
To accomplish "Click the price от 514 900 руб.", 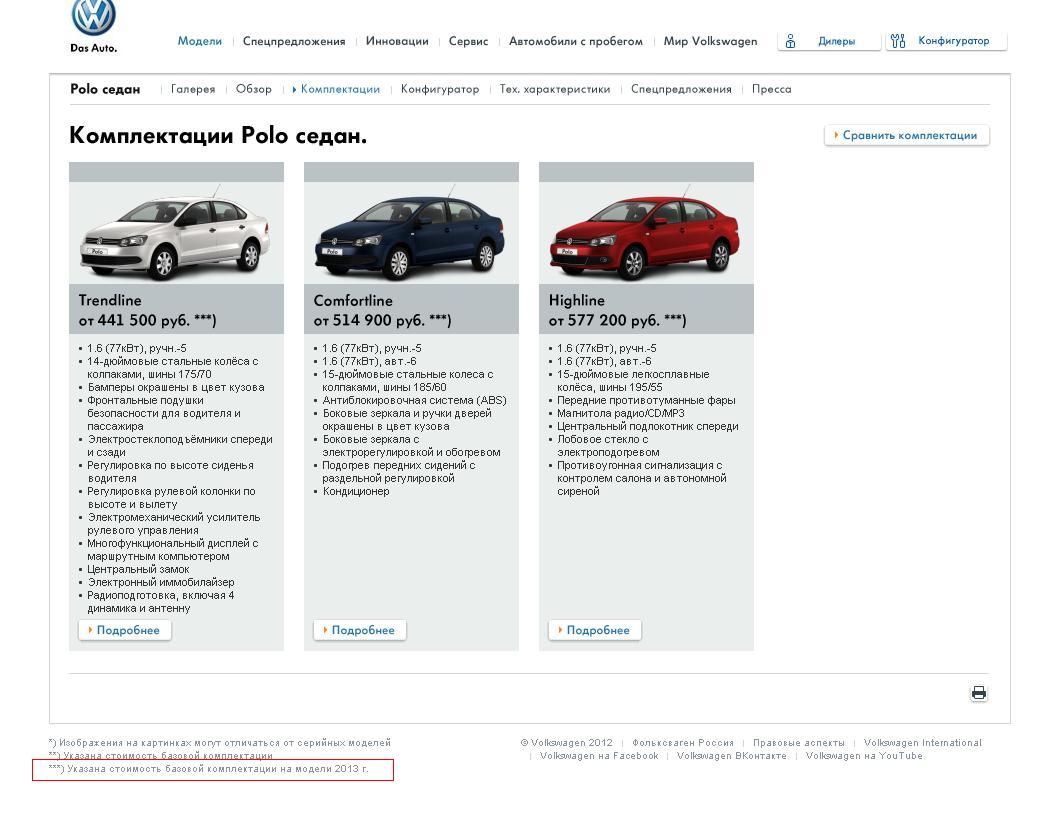I will point(382,320).
